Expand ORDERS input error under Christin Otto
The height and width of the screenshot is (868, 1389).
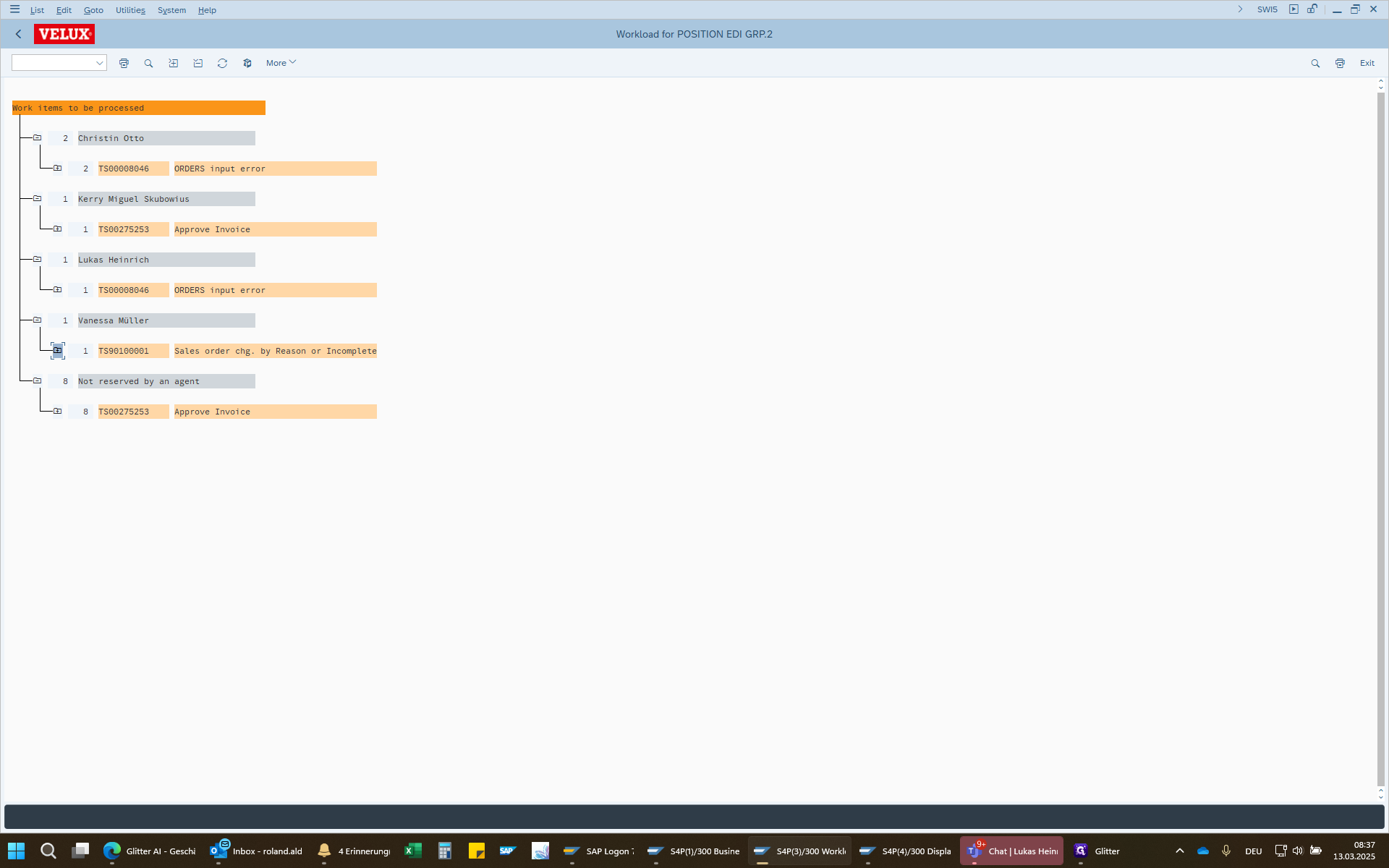point(57,169)
